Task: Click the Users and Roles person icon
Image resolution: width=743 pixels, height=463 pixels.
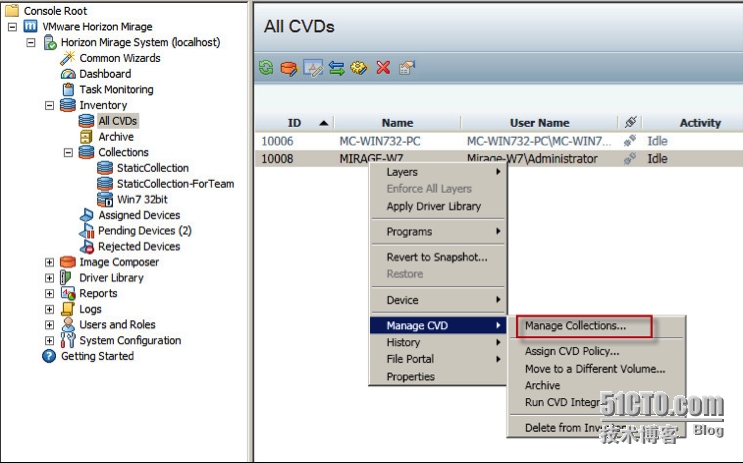Action: [x=68, y=325]
